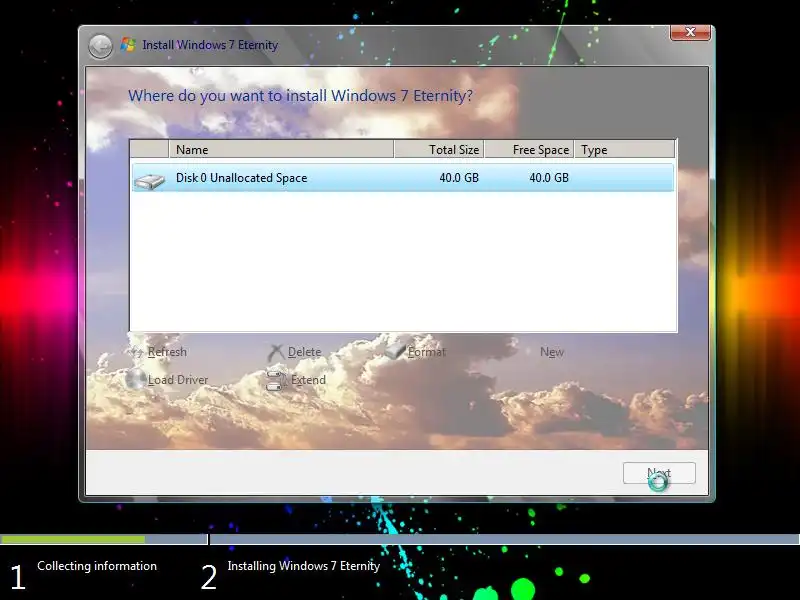The image size is (800, 600).
Task: Select the Disk 0 Unallocated Space row
Action: click(403, 178)
